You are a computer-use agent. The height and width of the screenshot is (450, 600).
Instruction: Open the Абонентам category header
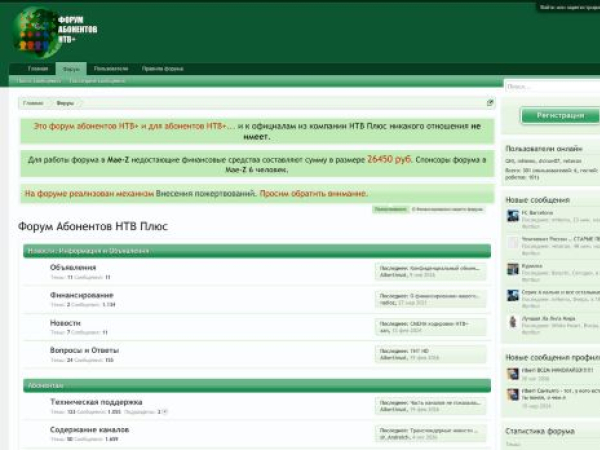(46, 385)
